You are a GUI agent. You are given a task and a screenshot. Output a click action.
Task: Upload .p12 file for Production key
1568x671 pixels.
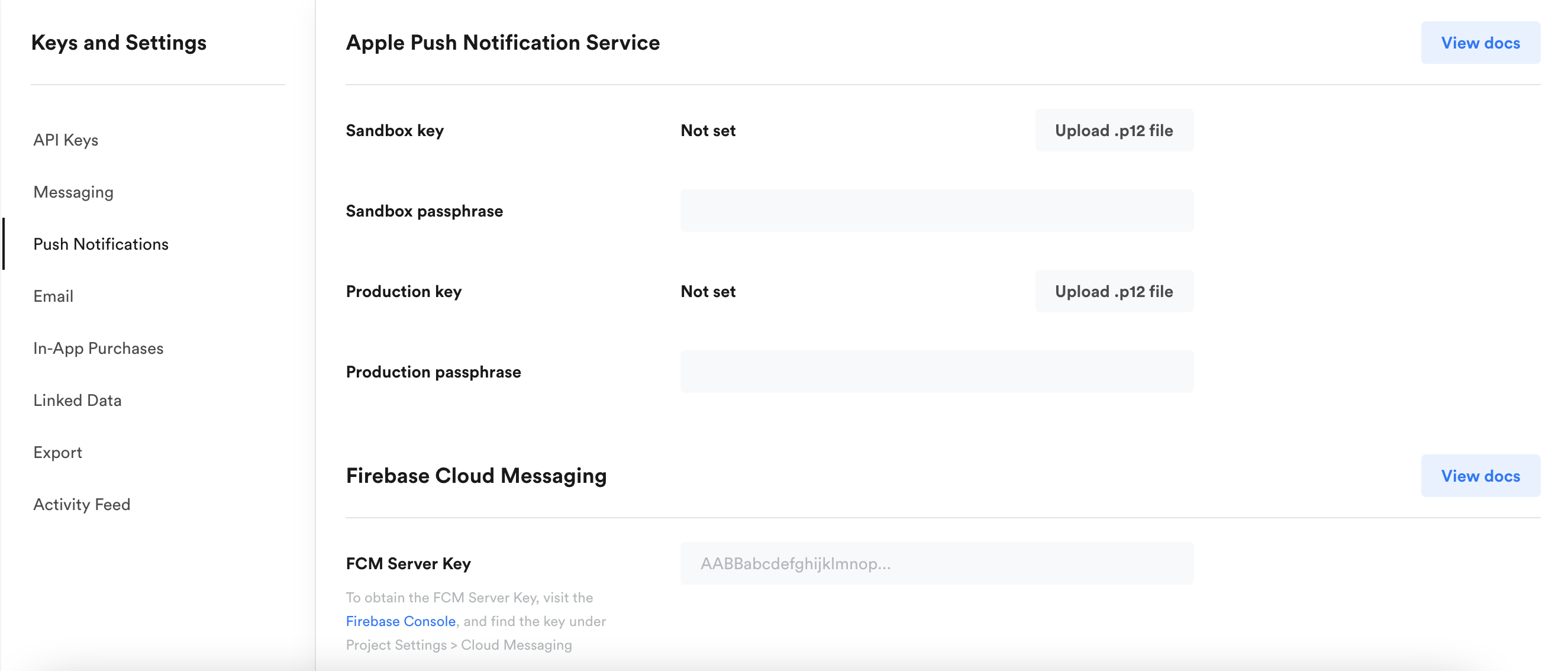(1114, 292)
